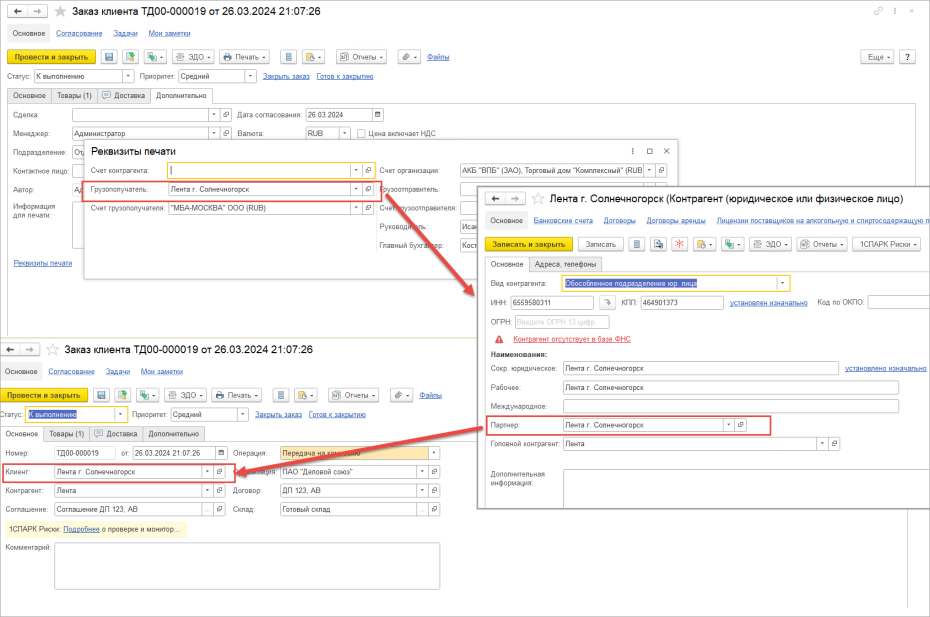
Task: Click the paperclip attachments icon in top order window
Action: click(x=409, y=57)
